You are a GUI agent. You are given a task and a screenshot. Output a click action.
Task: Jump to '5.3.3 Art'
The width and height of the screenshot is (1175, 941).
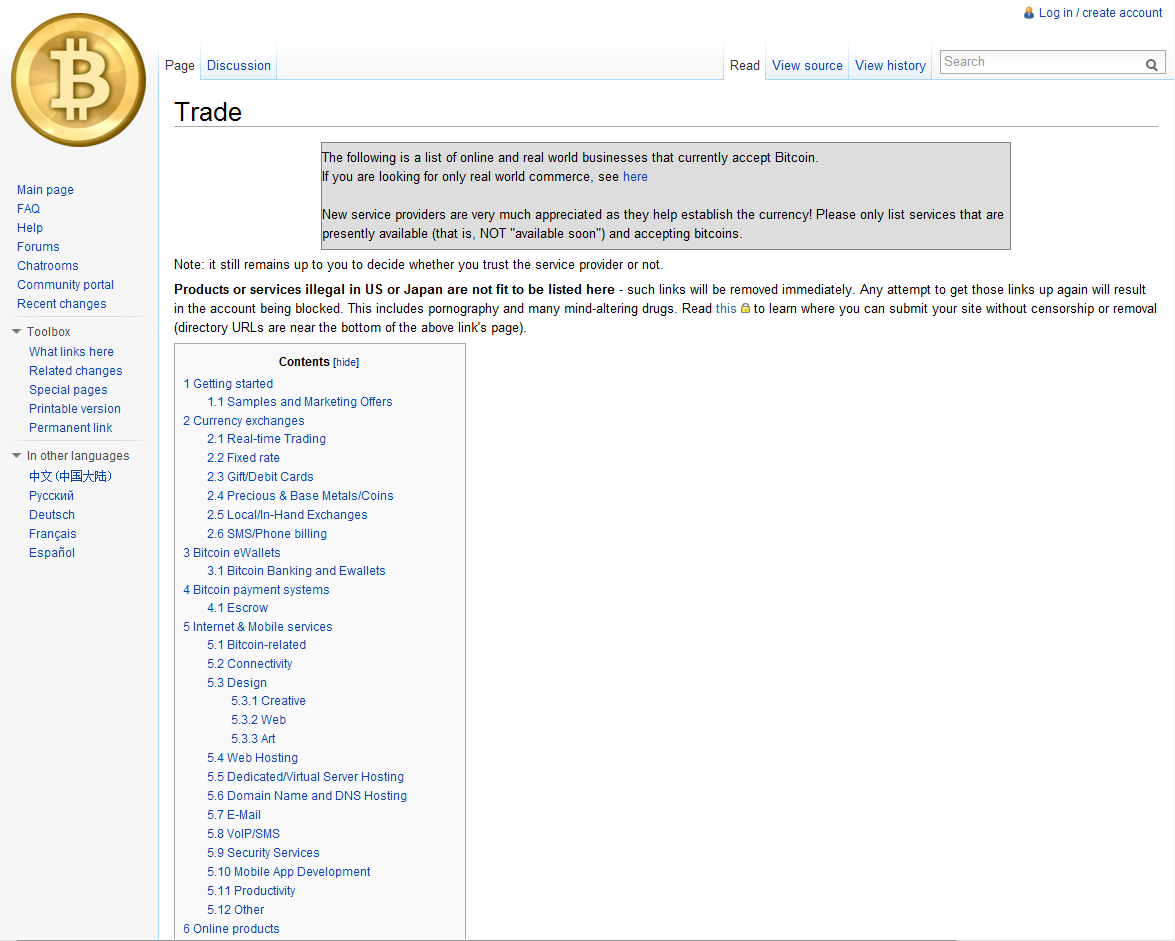pyautogui.click(x=253, y=739)
